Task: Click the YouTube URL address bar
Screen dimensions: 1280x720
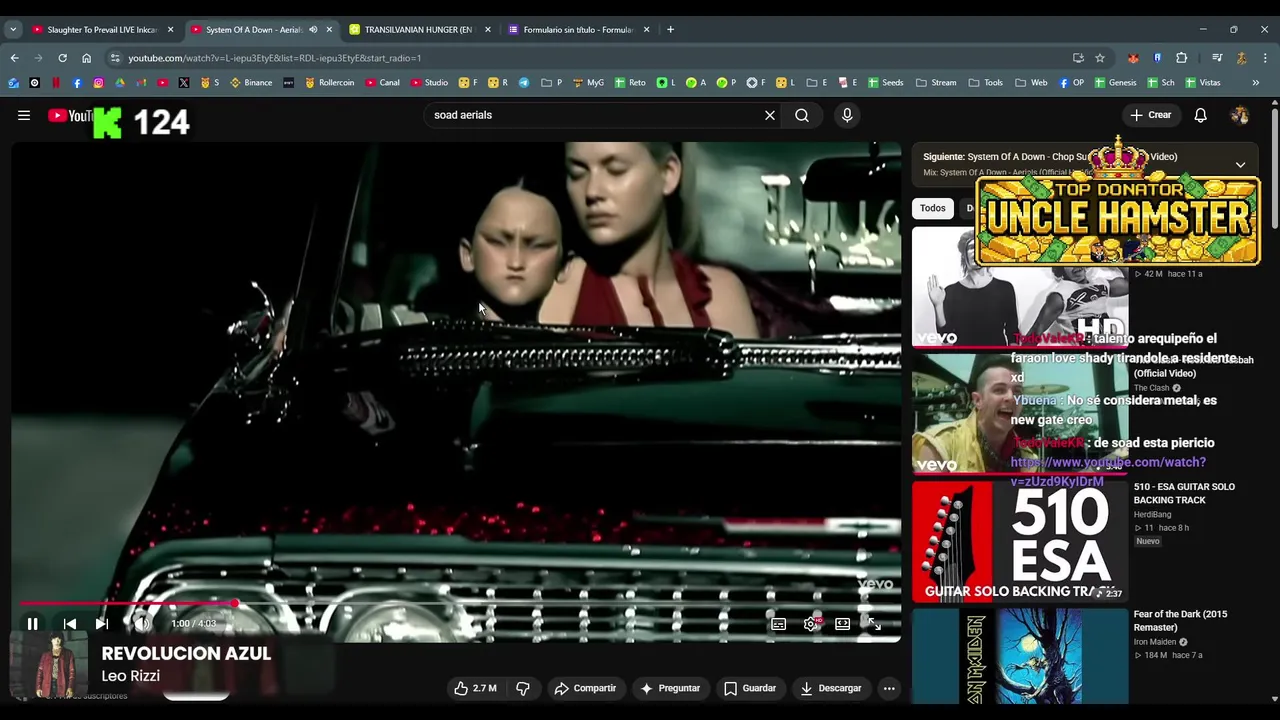Action: [x=590, y=58]
